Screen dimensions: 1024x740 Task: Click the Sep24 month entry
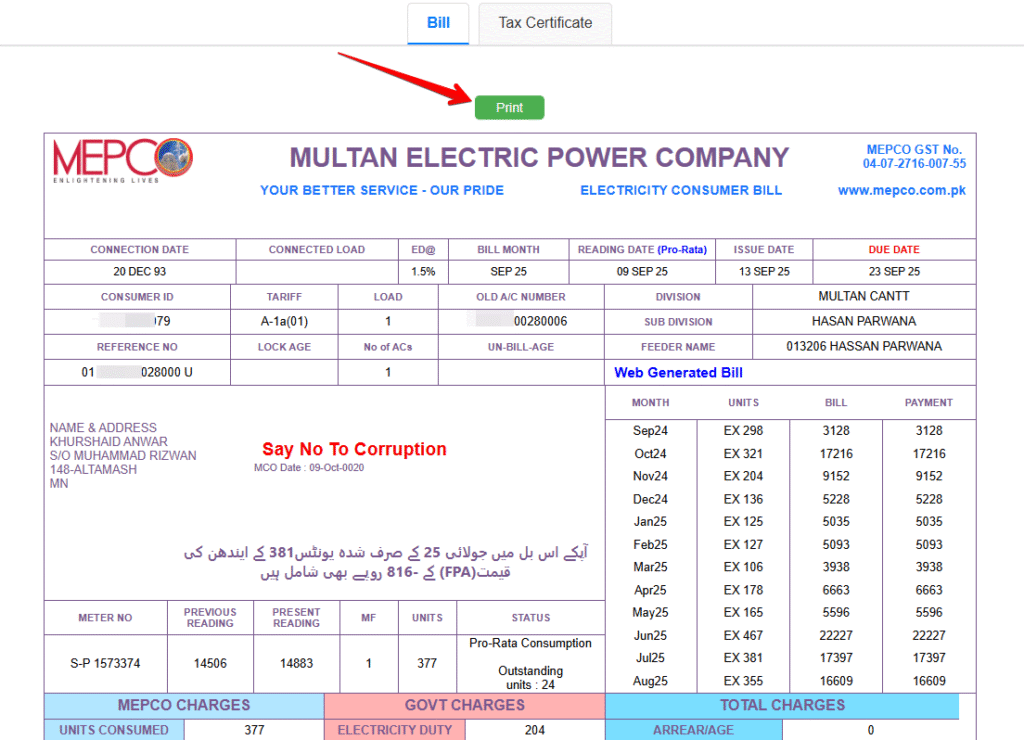point(651,430)
